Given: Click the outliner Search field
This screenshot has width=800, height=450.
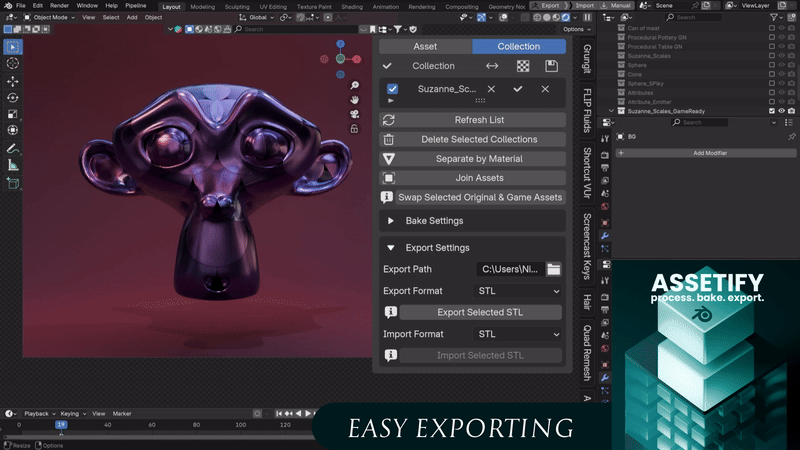Looking at the screenshot, I should 694,17.
